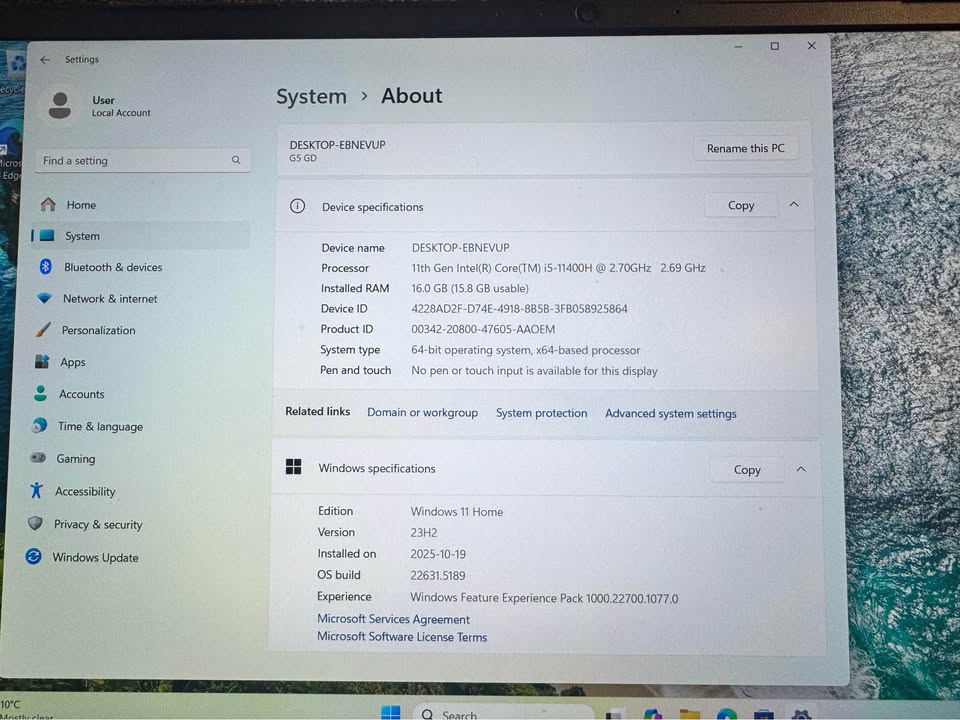The image size is (960, 720).
Task: Click the System type 64-bit value
Action: (525, 350)
